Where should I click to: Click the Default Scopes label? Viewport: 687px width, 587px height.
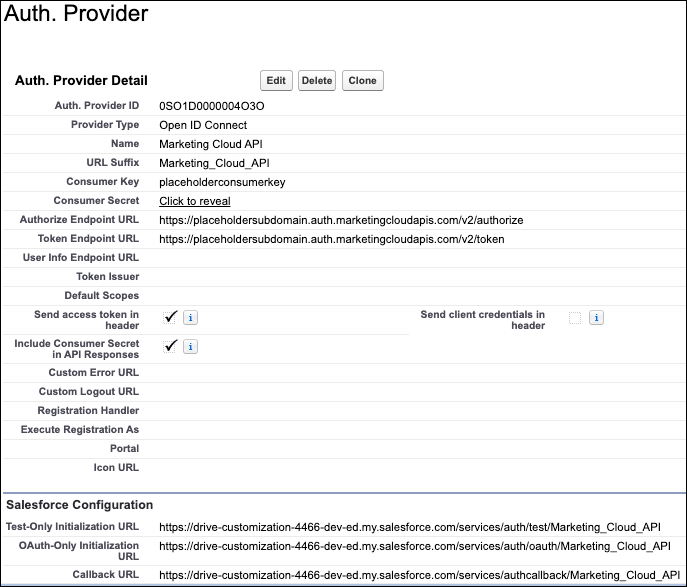[102, 296]
